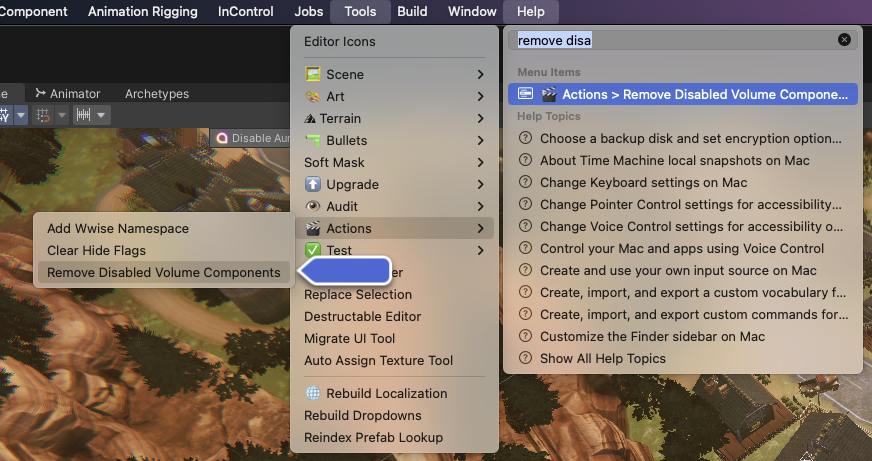872x461 pixels.
Task: Click the Art palette icon
Action: coord(313,96)
